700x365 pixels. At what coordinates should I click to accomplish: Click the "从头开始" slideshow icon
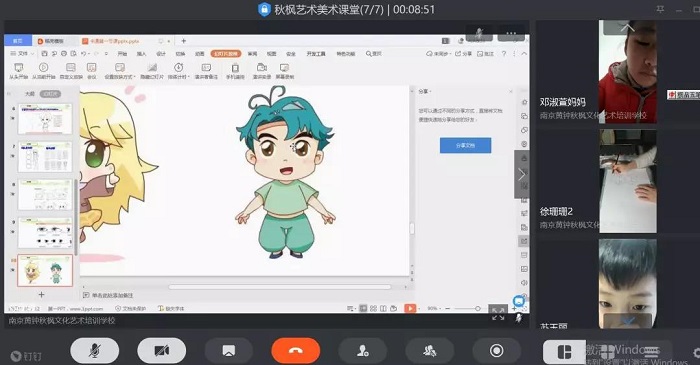(19, 71)
